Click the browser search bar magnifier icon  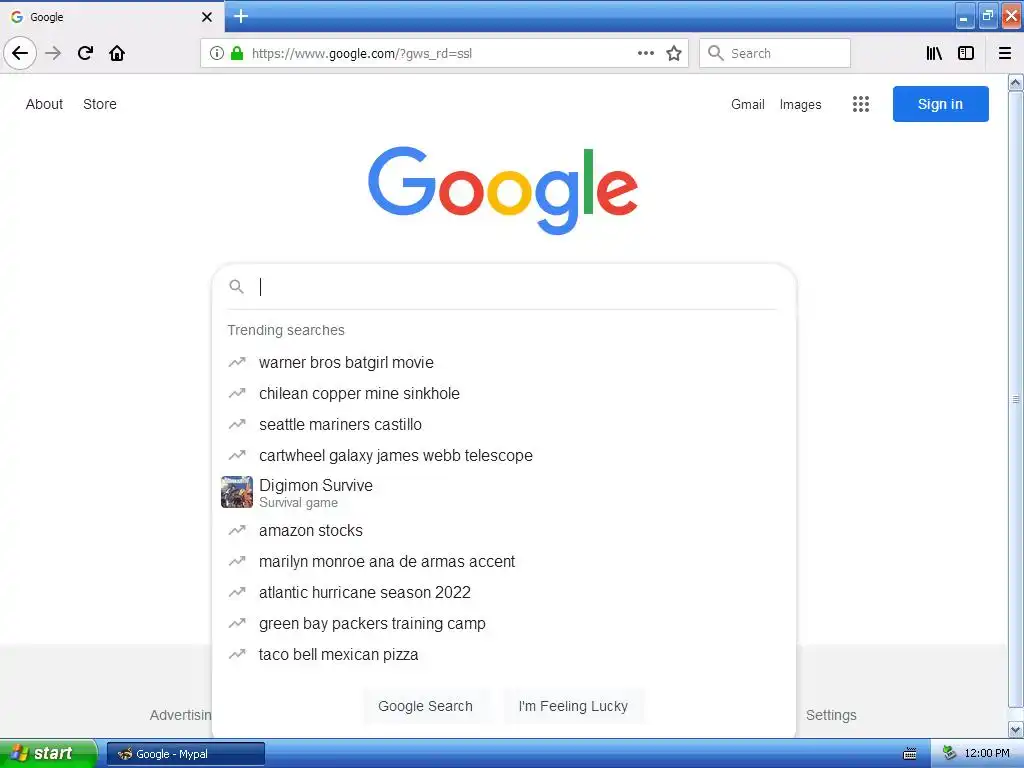[x=716, y=53]
